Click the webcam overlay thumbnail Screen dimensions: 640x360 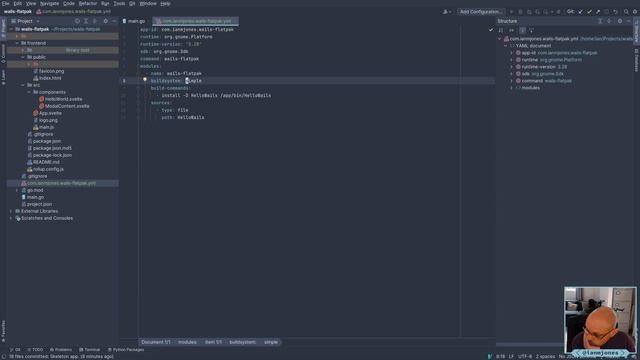(x=600, y=320)
